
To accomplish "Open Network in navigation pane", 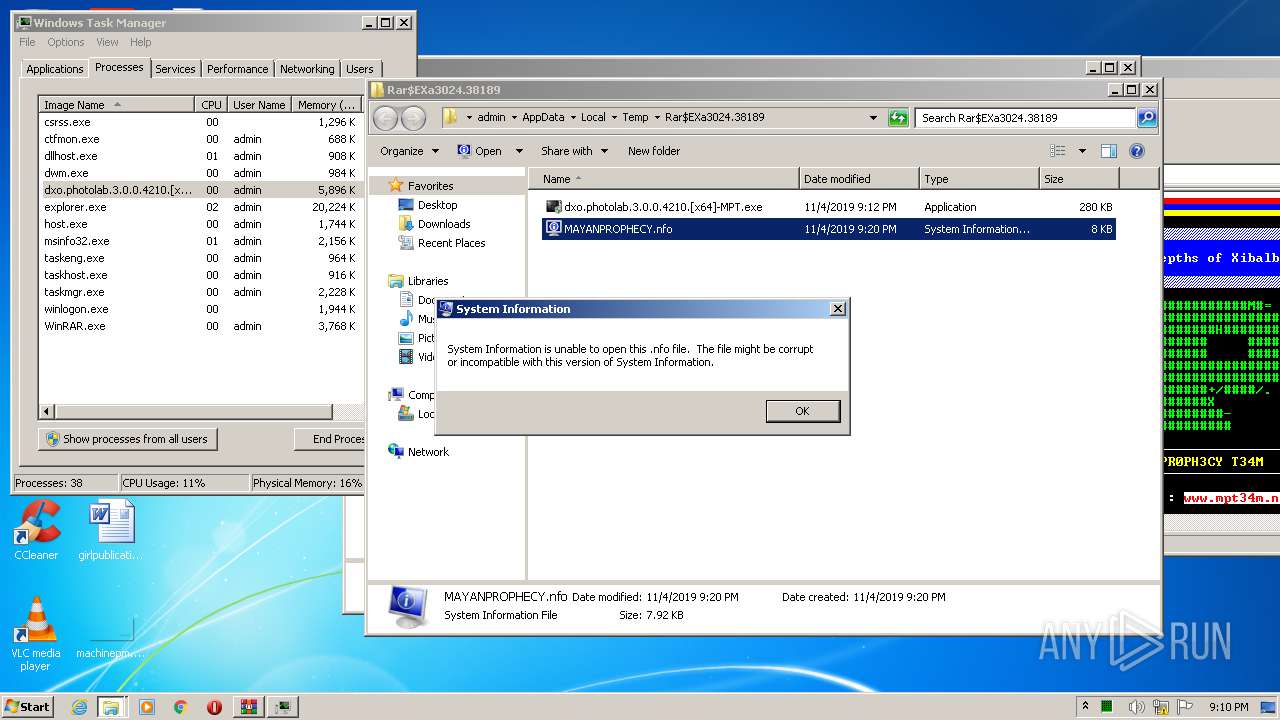I will click(428, 452).
